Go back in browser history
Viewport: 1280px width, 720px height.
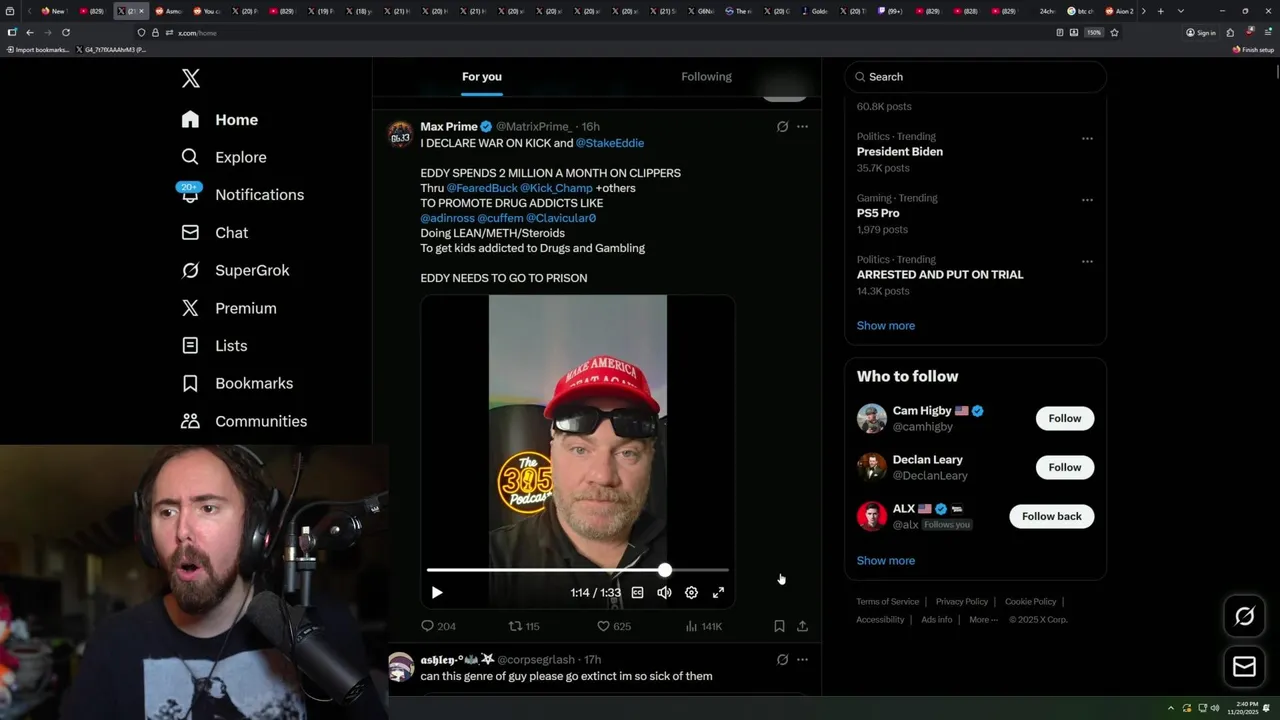tap(30, 33)
